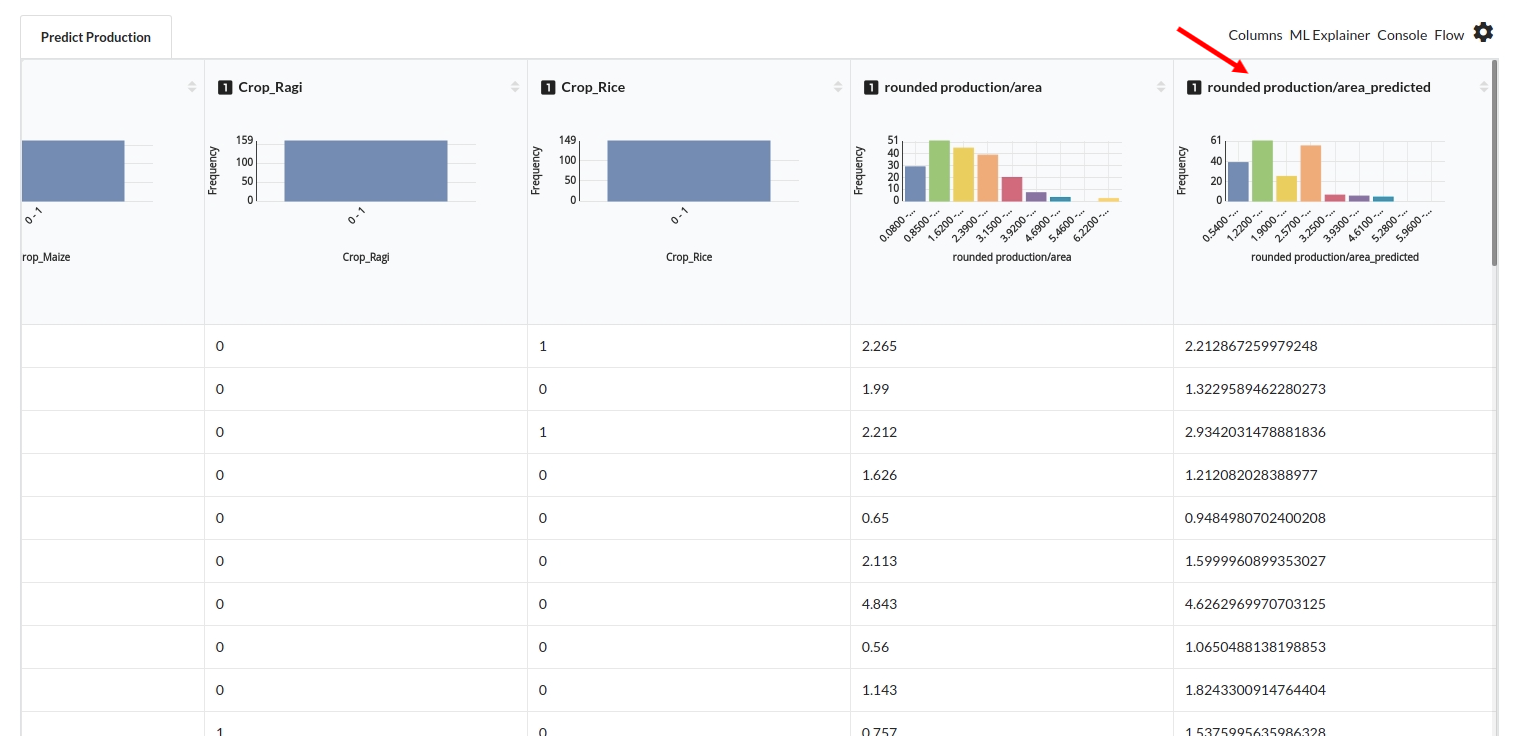This screenshot has height=736, width=1528.
Task: Click the rounded production/area type icon
Action: tap(871, 88)
